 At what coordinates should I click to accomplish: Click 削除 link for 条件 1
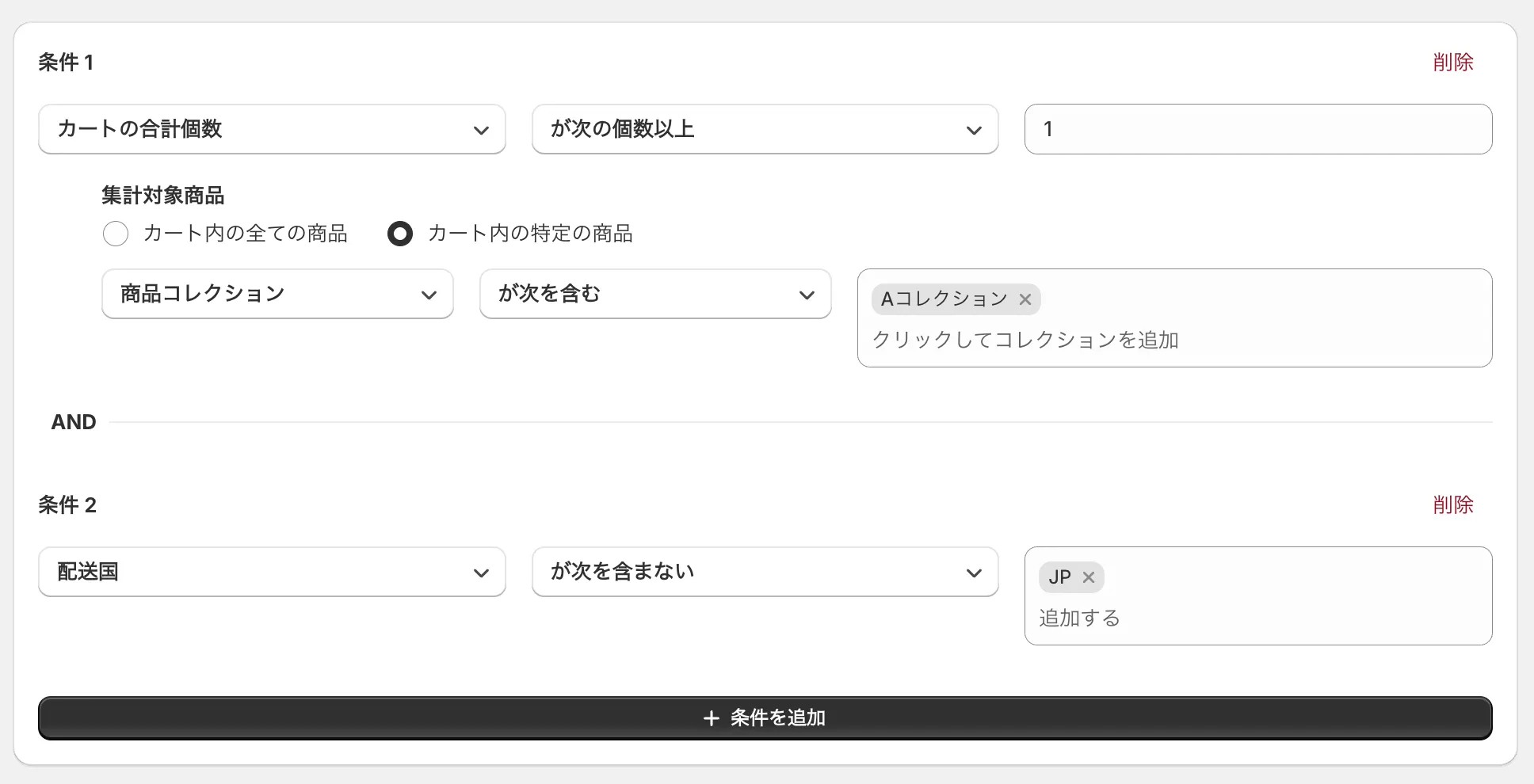point(1452,62)
